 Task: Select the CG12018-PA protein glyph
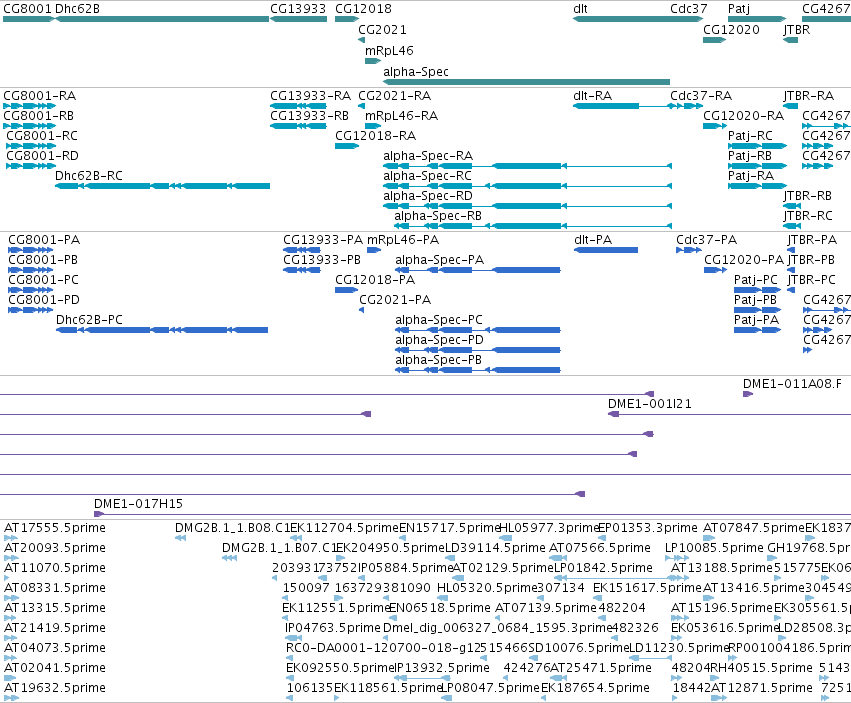(x=346, y=290)
